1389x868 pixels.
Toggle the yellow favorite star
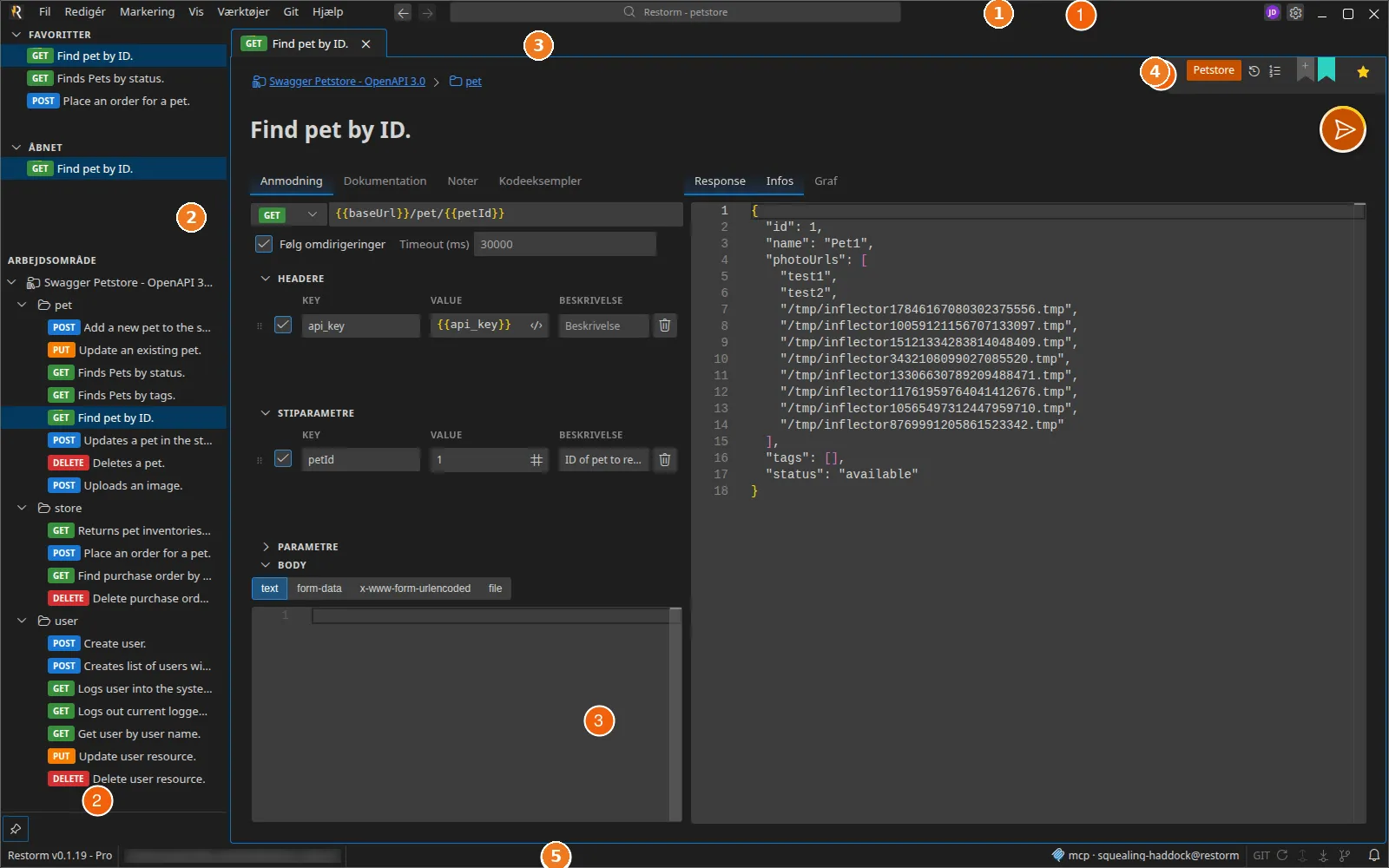pos(1363,72)
